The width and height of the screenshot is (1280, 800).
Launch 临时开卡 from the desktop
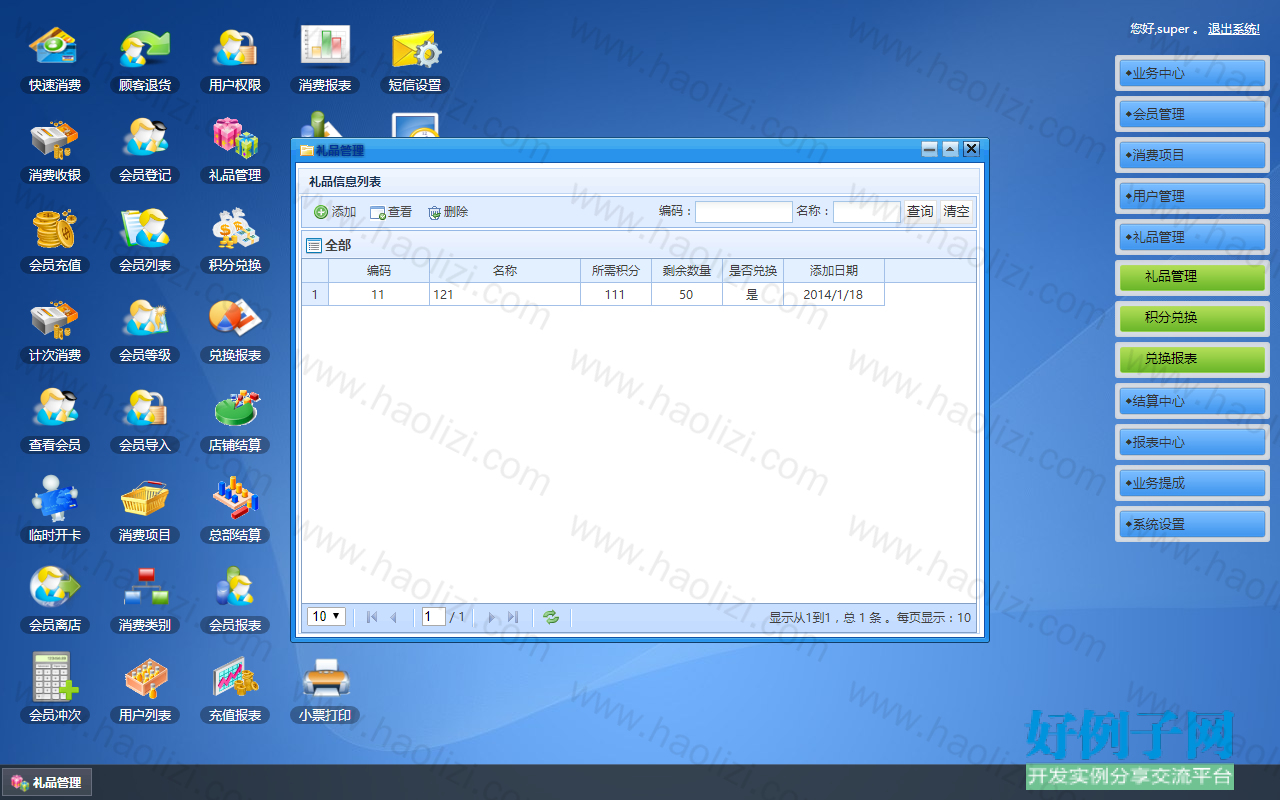click(x=55, y=510)
